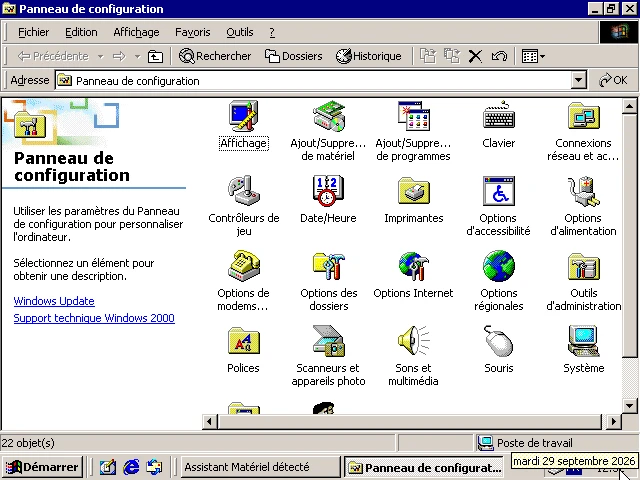This screenshot has width=640, height=480.
Task: Open the ? help menu
Action: (272, 32)
